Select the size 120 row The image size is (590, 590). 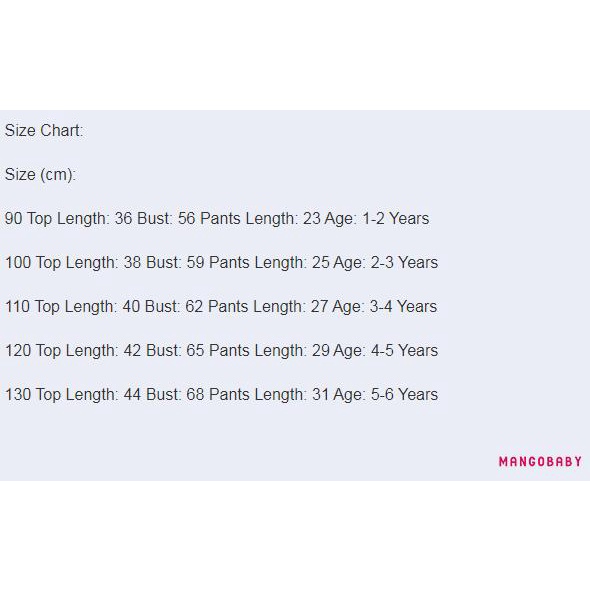point(221,351)
